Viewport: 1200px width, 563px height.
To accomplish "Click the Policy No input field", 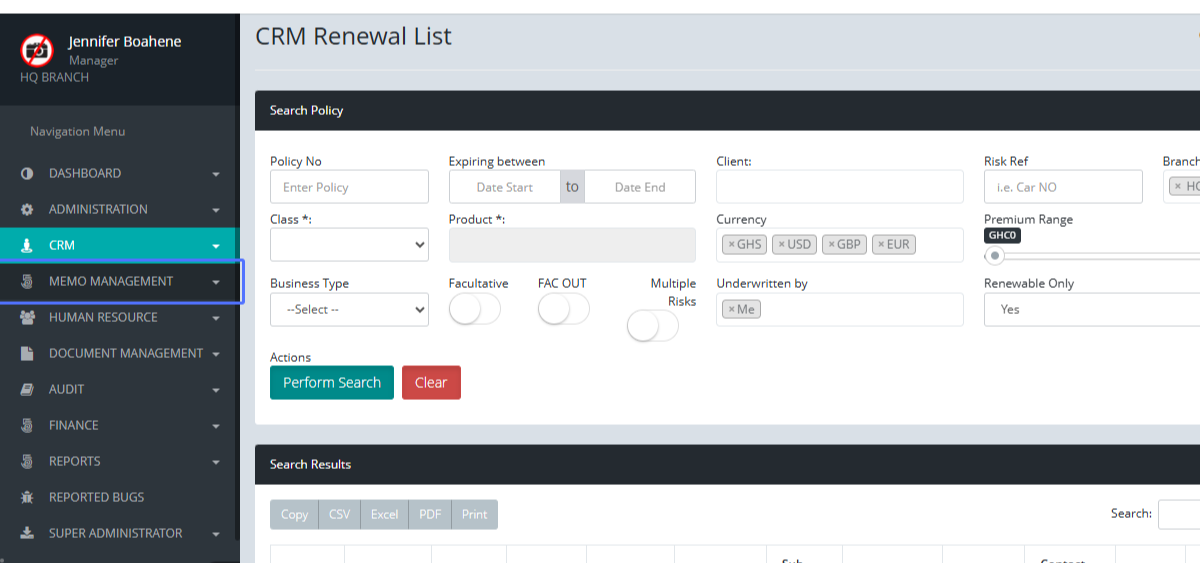I will tap(349, 187).
